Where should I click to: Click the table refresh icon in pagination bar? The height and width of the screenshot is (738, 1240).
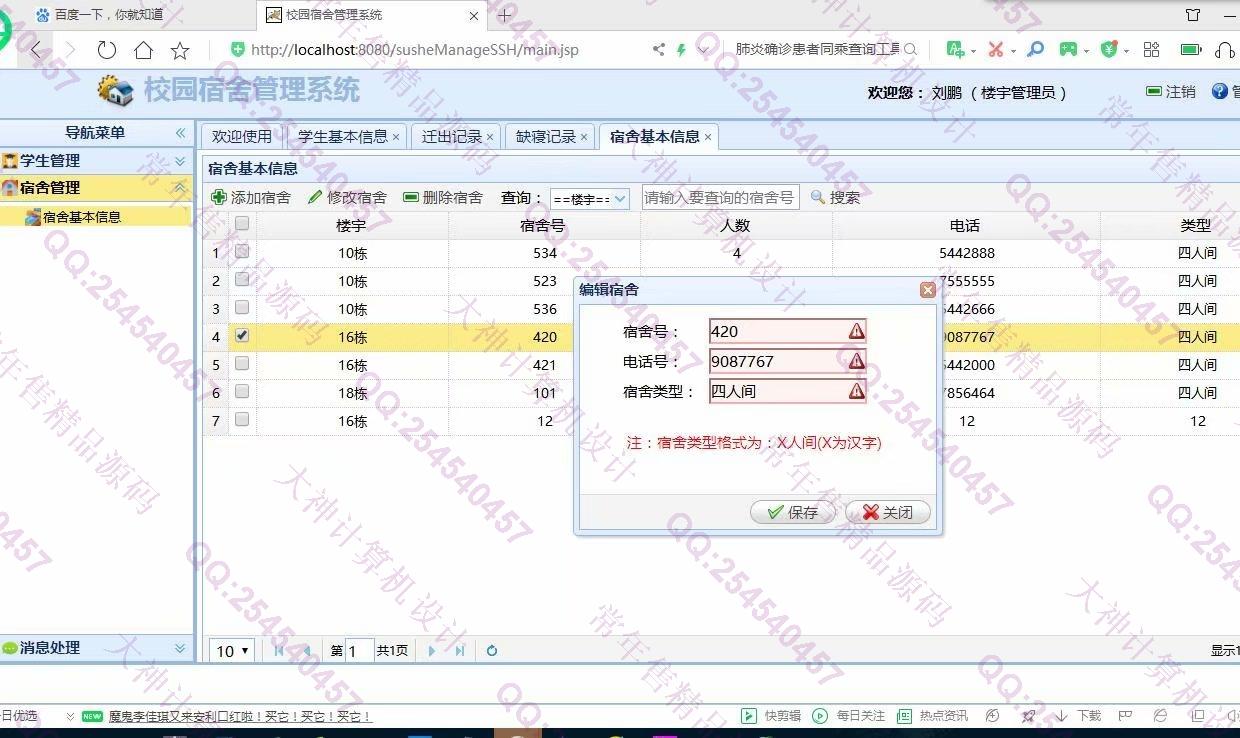[492, 651]
